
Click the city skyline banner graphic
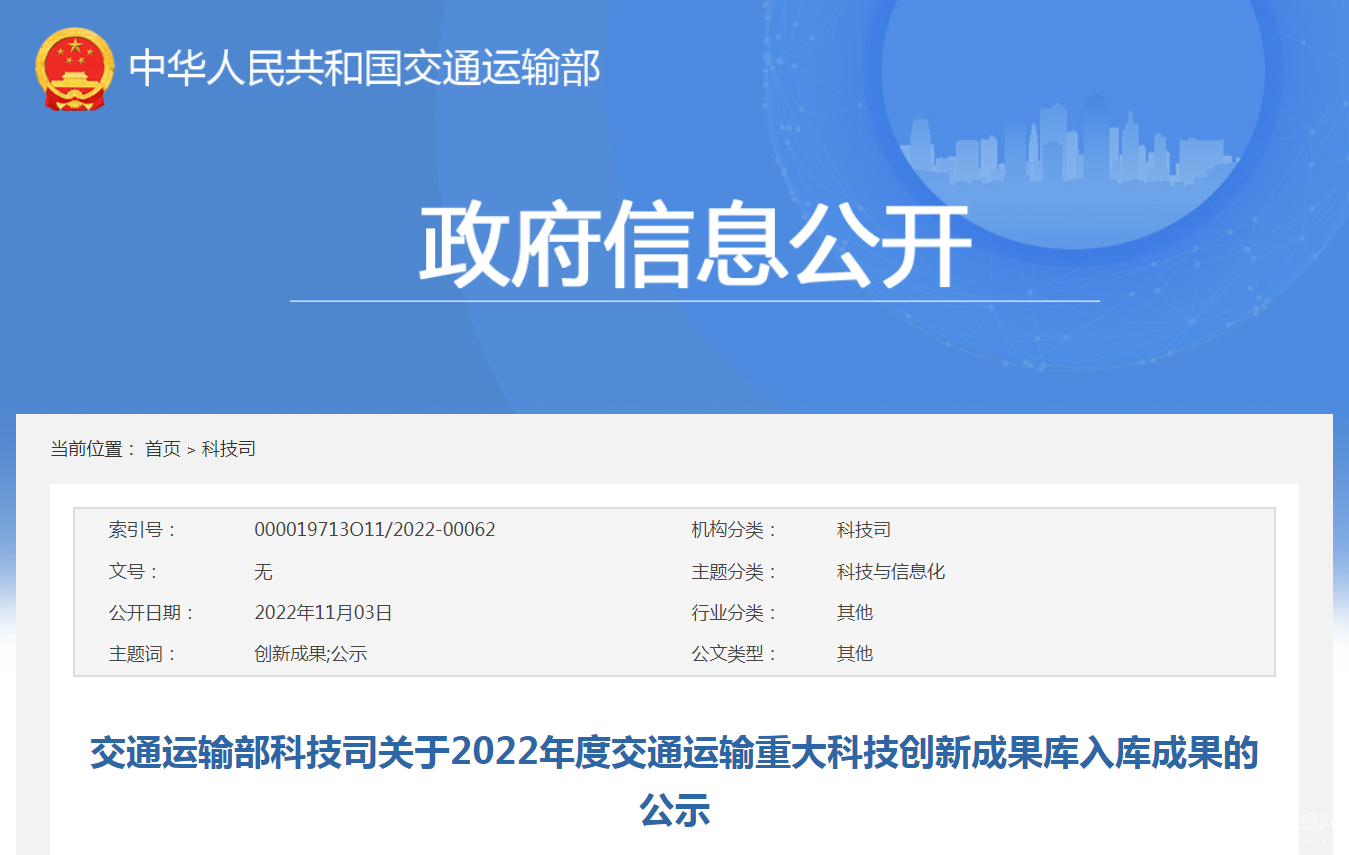1068,142
